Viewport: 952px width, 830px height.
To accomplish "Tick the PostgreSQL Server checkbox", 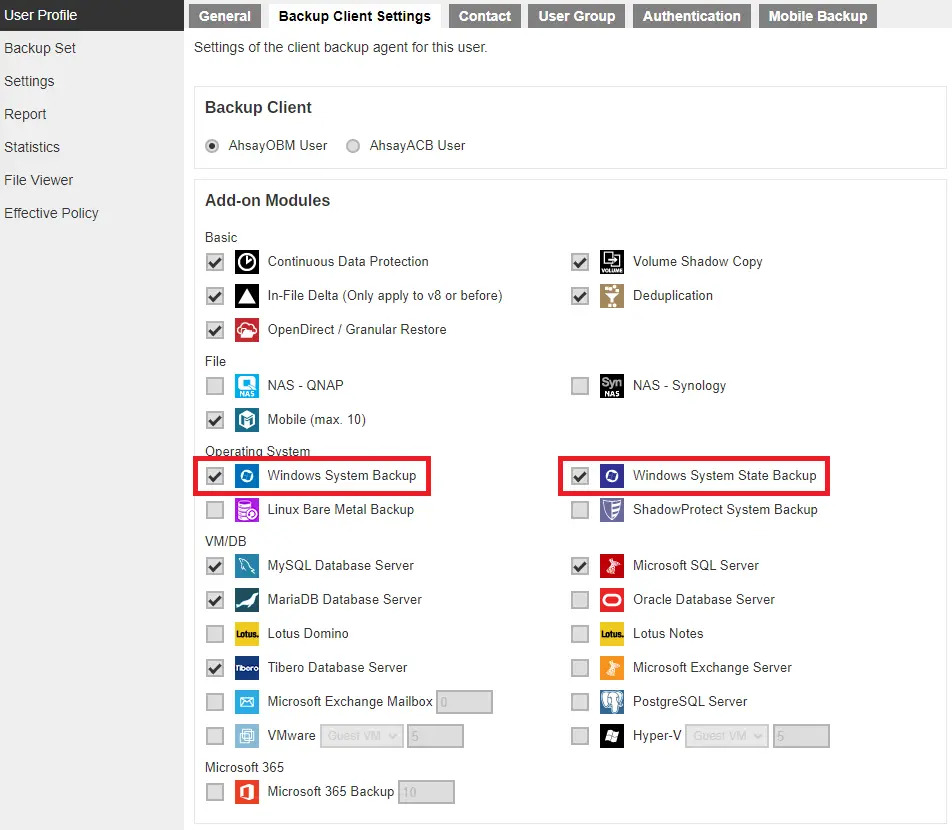I will click(x=580, y=702).
